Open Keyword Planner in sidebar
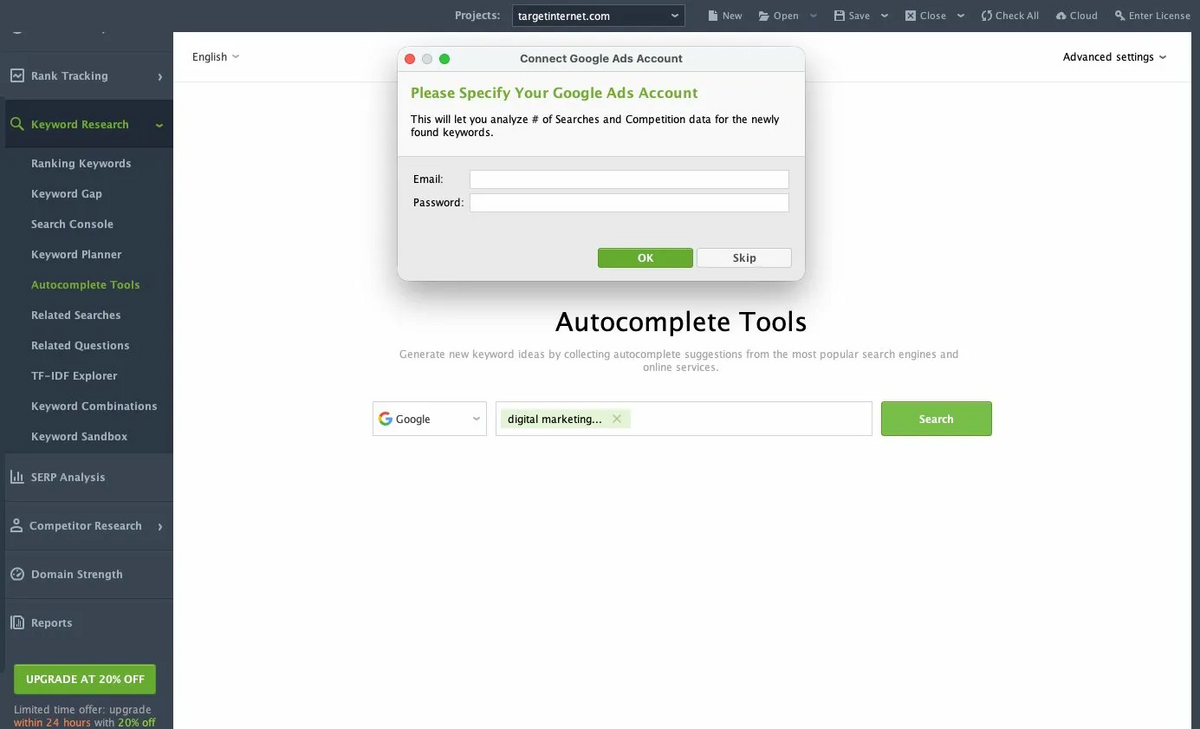The height and width of the screenshot is (729, 1200). click(x=76, y=254)
